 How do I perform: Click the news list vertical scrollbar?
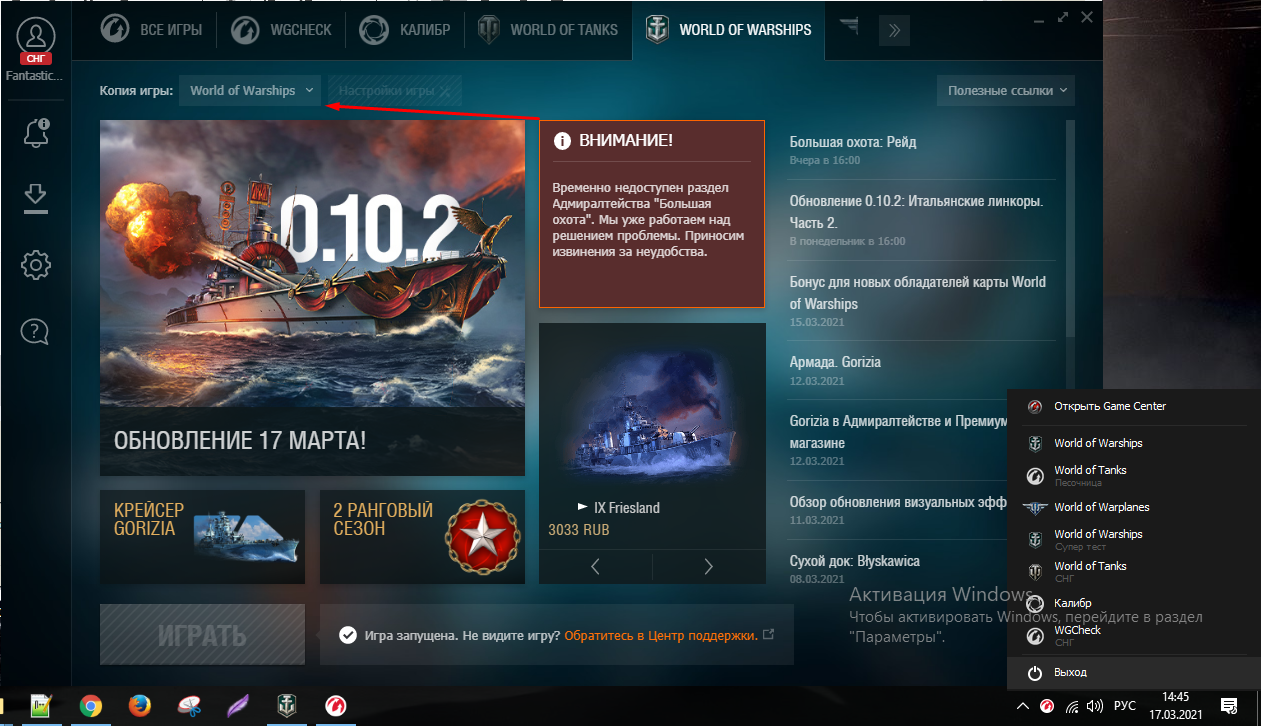click(x=1070, y=229)
